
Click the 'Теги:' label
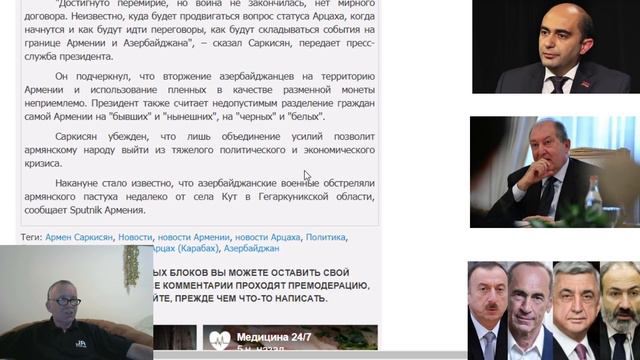coord(32,237)
